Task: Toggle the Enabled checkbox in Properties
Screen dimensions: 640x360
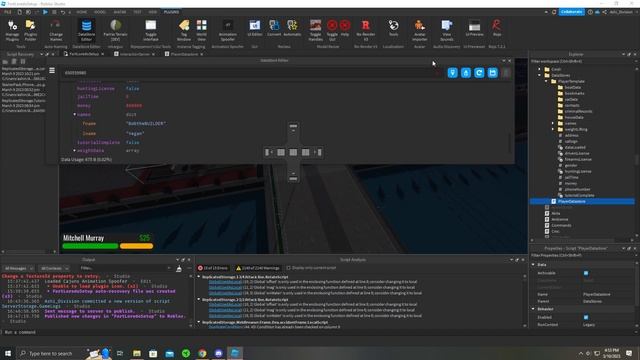Action: coord(586,317)
